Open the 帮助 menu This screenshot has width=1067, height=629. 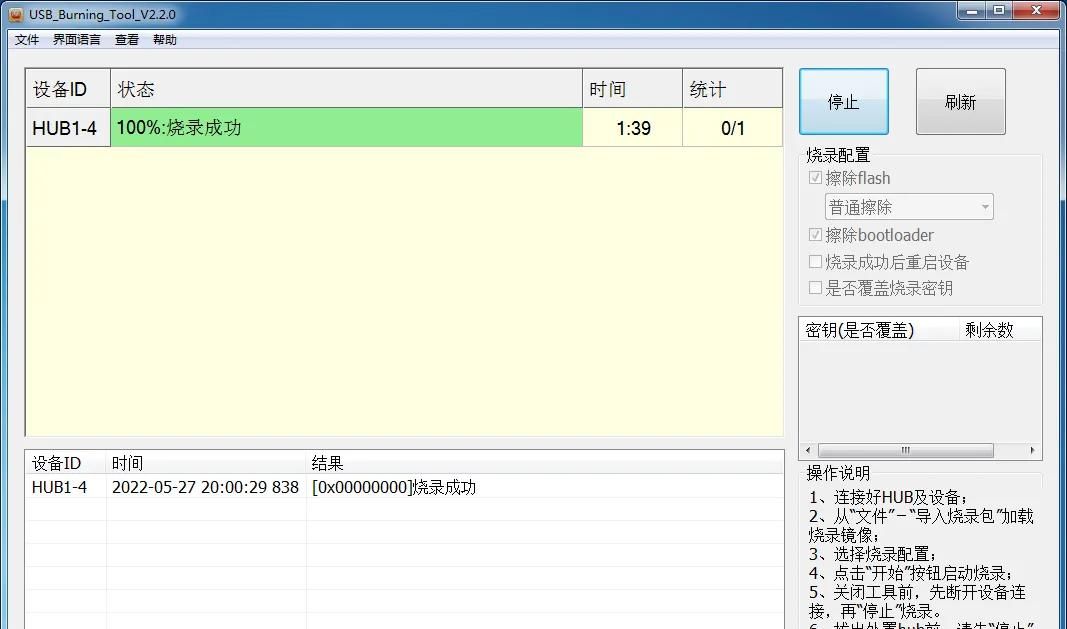pos(165,39)
